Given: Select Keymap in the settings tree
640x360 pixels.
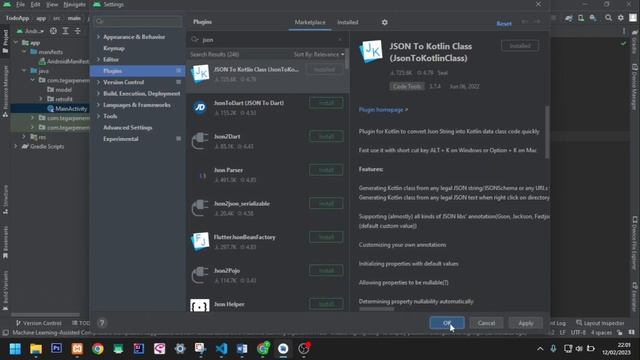Looking at the screenshot, I should click(114, 48).
